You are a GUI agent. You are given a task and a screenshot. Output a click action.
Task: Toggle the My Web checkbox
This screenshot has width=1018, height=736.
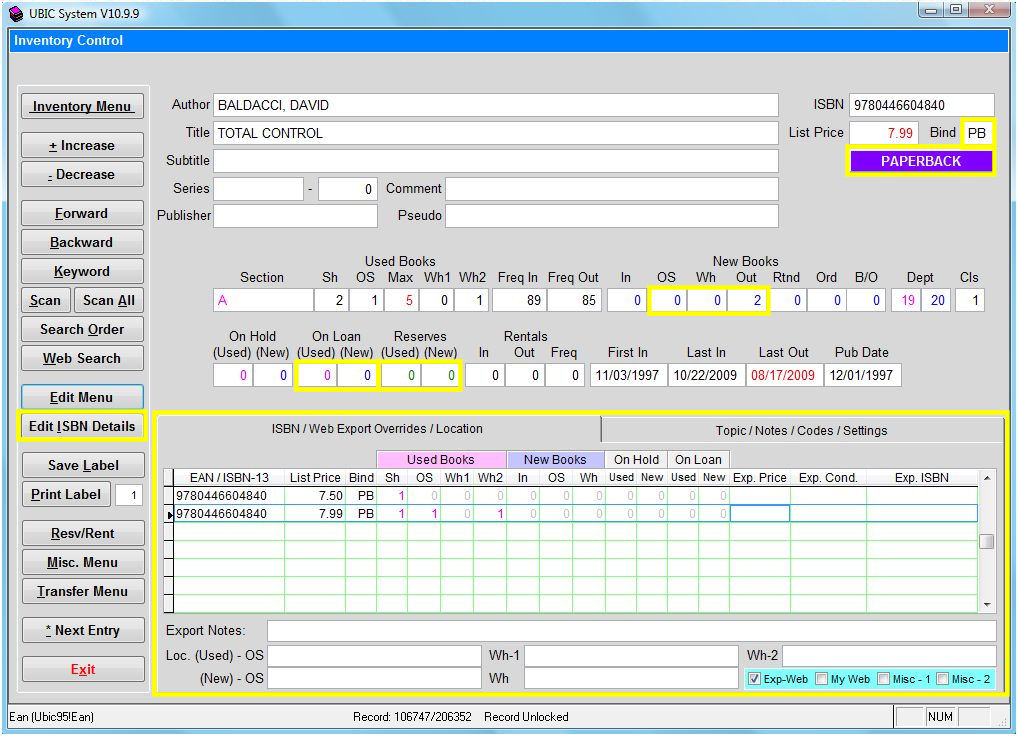822,679
